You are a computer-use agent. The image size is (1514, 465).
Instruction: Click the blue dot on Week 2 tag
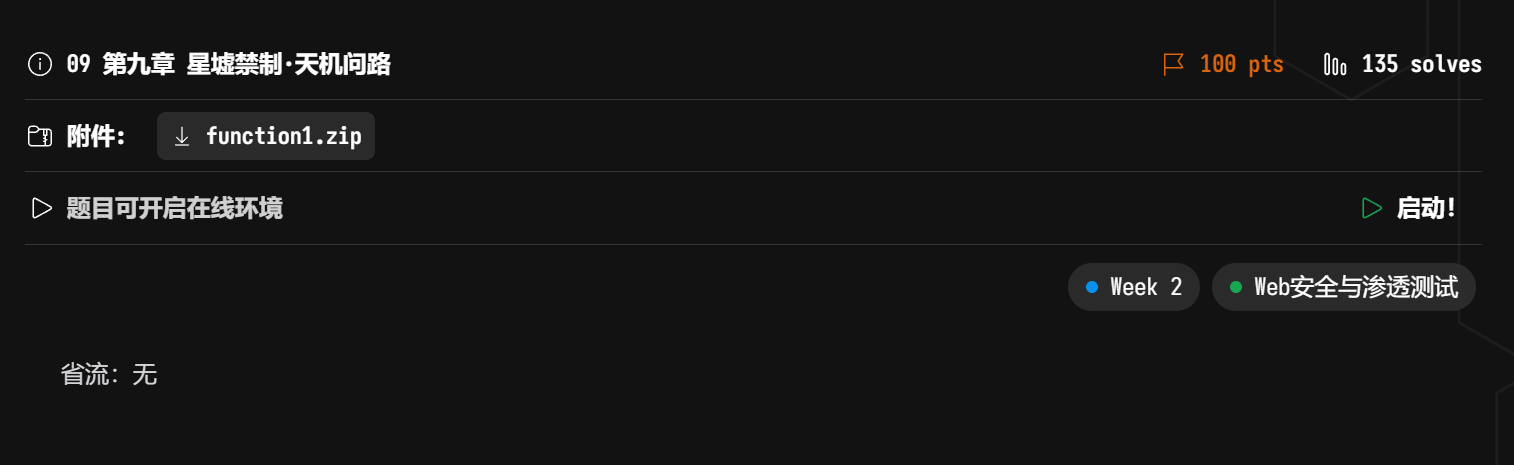[1092, 288]
